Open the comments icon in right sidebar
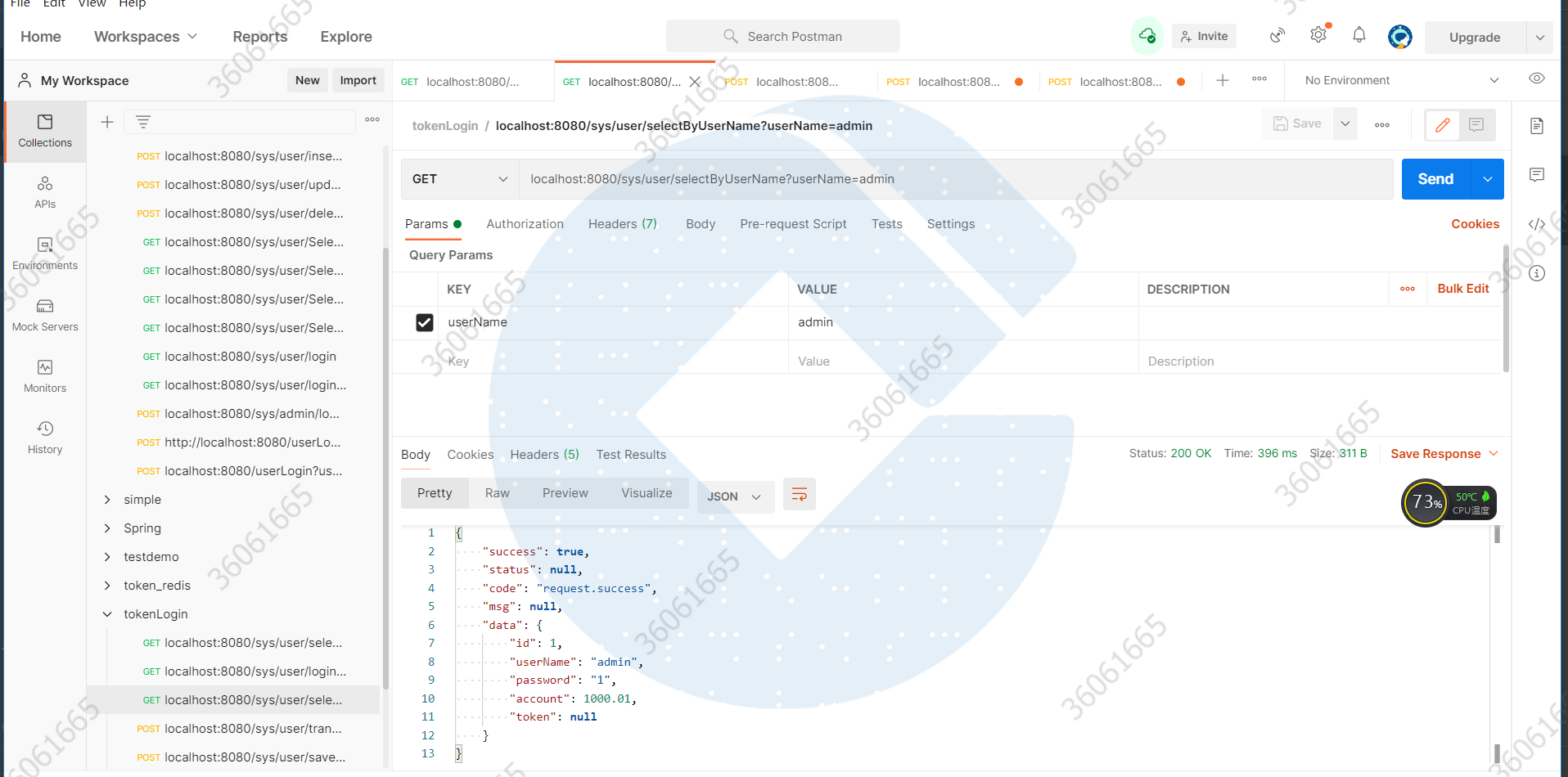The width and height of the screenshot is (1568, 777). [1537, 175]
